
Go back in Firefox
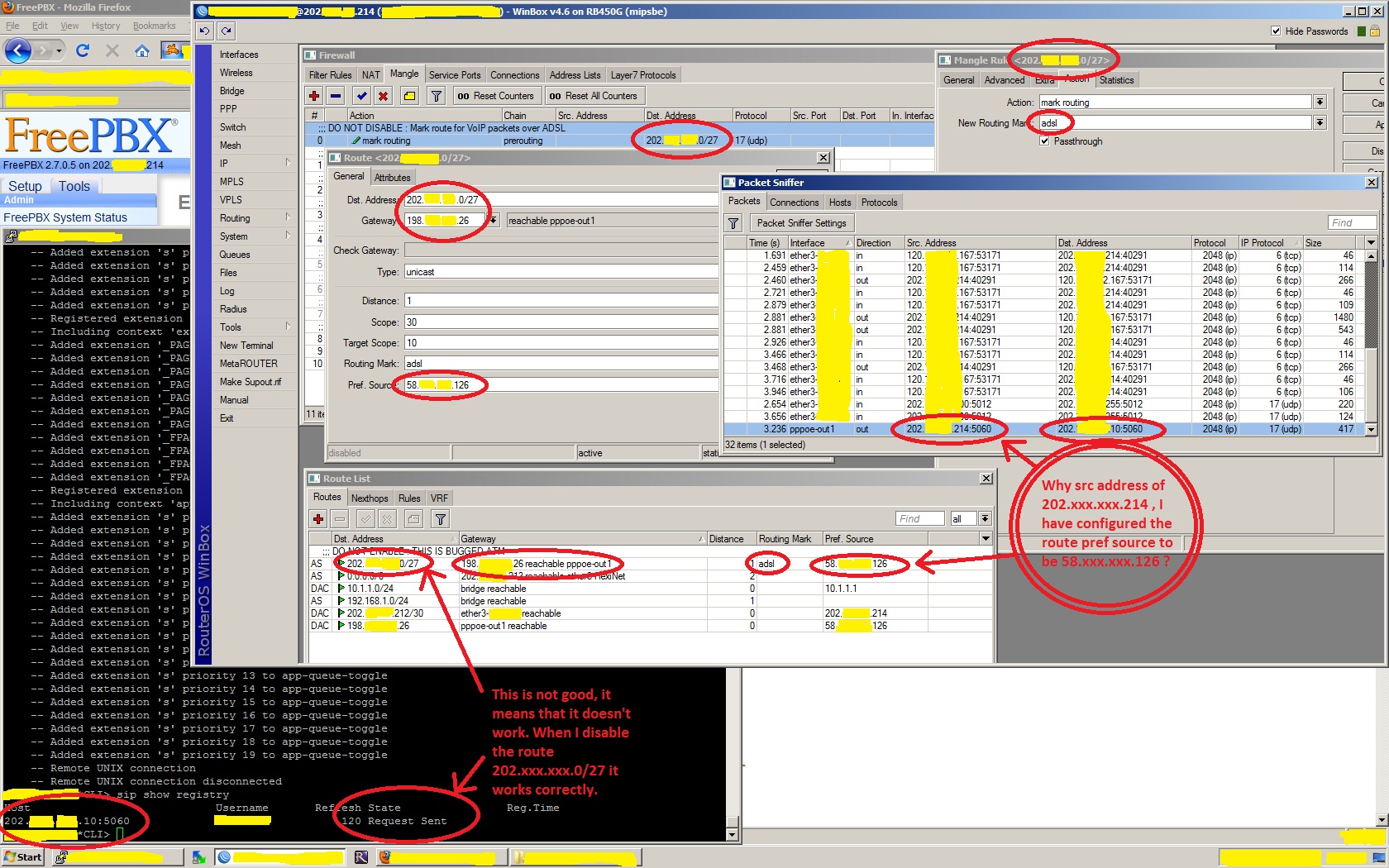[18, 51]
